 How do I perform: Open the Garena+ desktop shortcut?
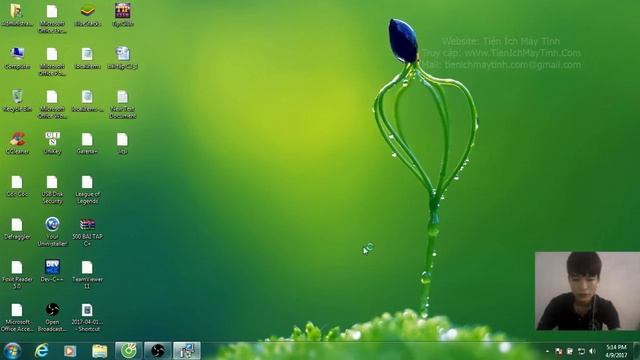click(87, 143)
